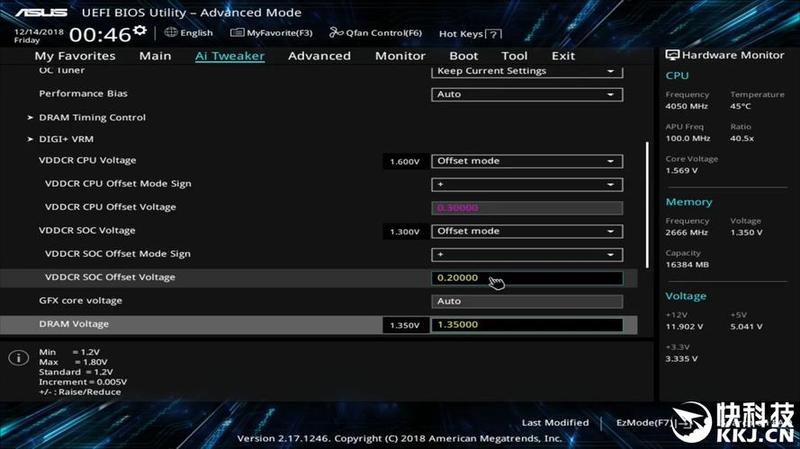Open the Exit tab
This screenshot has width=800, height=449.
pyautogui.click(x=563, y=56)
